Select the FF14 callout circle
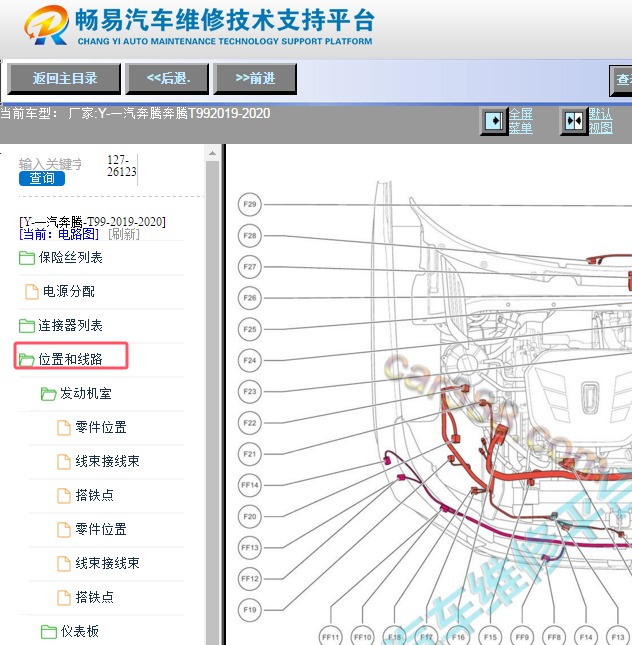632x645 pixels. click(250, 485)
